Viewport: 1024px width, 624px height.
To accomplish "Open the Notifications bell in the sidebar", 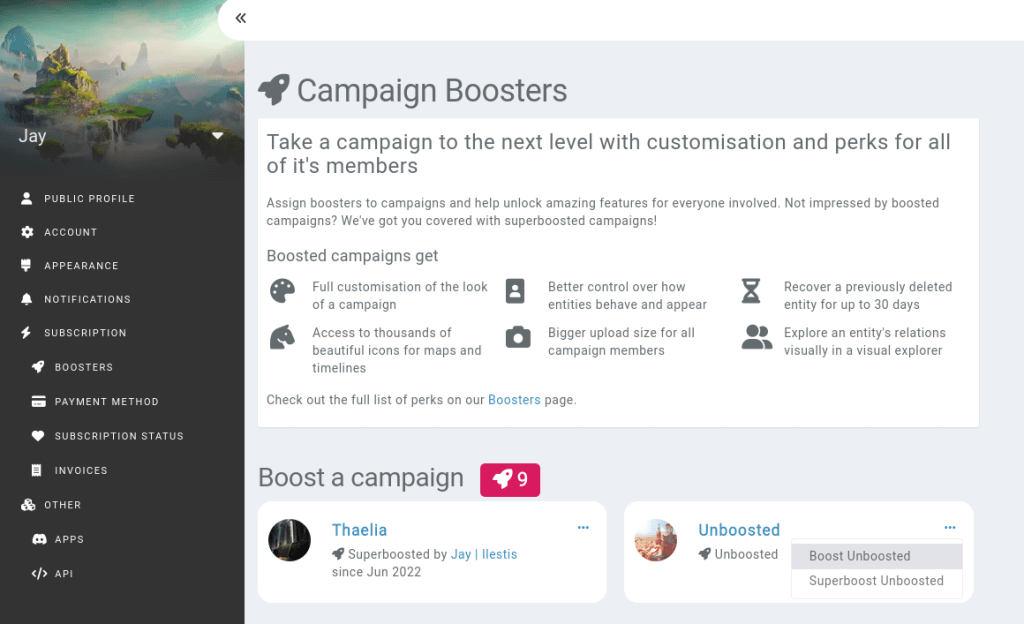I will [24, 299].
